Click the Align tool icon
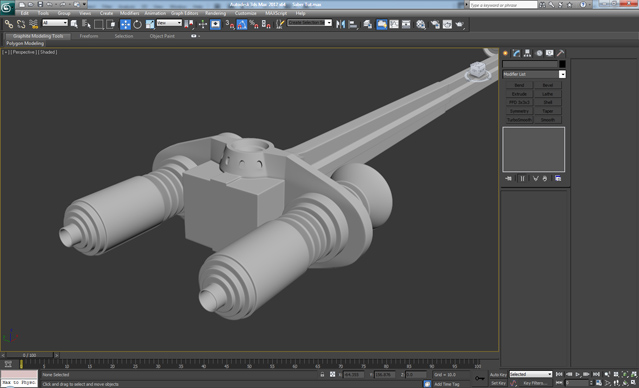 click(x=353, y=24)
